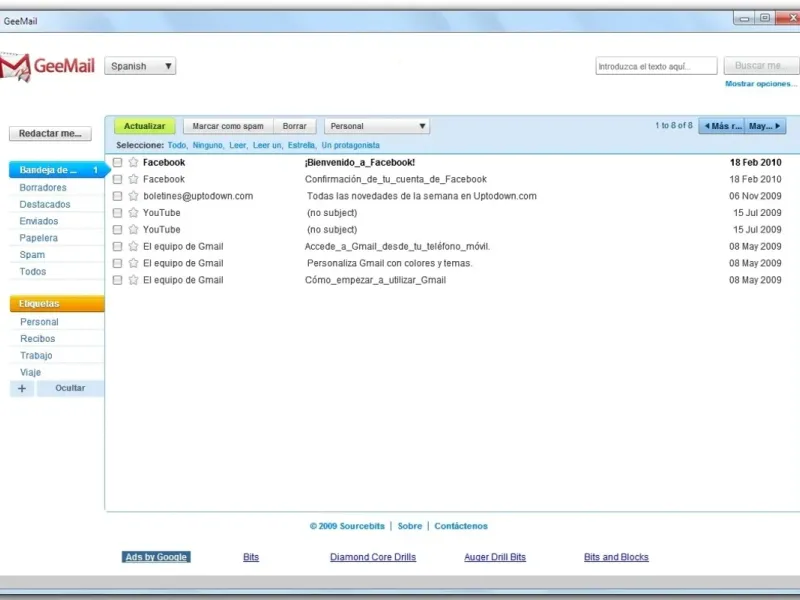The image size is (800, 600).
Task: Open the 2009 Sourcebits link
Action: click(x=347, y=526)
